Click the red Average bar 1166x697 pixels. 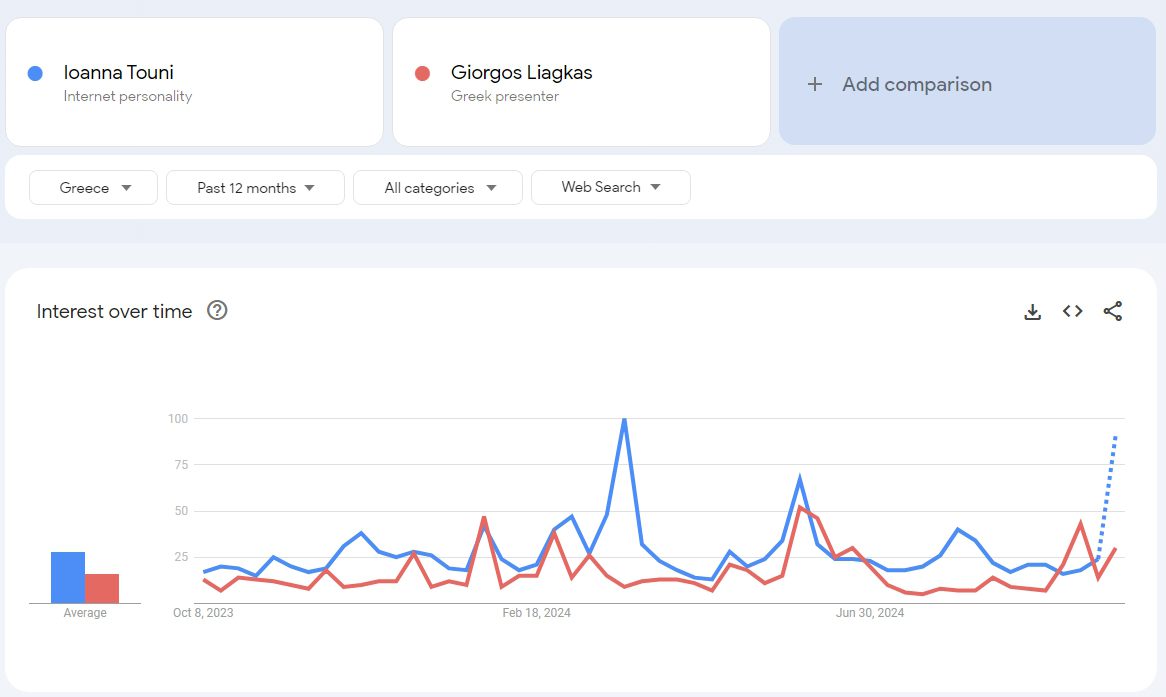tap(102, 589)
